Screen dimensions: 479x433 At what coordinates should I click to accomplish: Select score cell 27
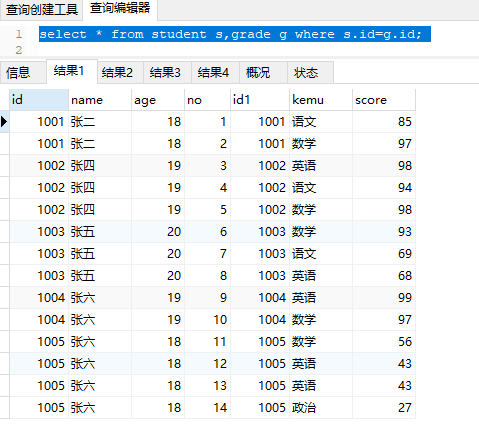(x=384, y=408)
